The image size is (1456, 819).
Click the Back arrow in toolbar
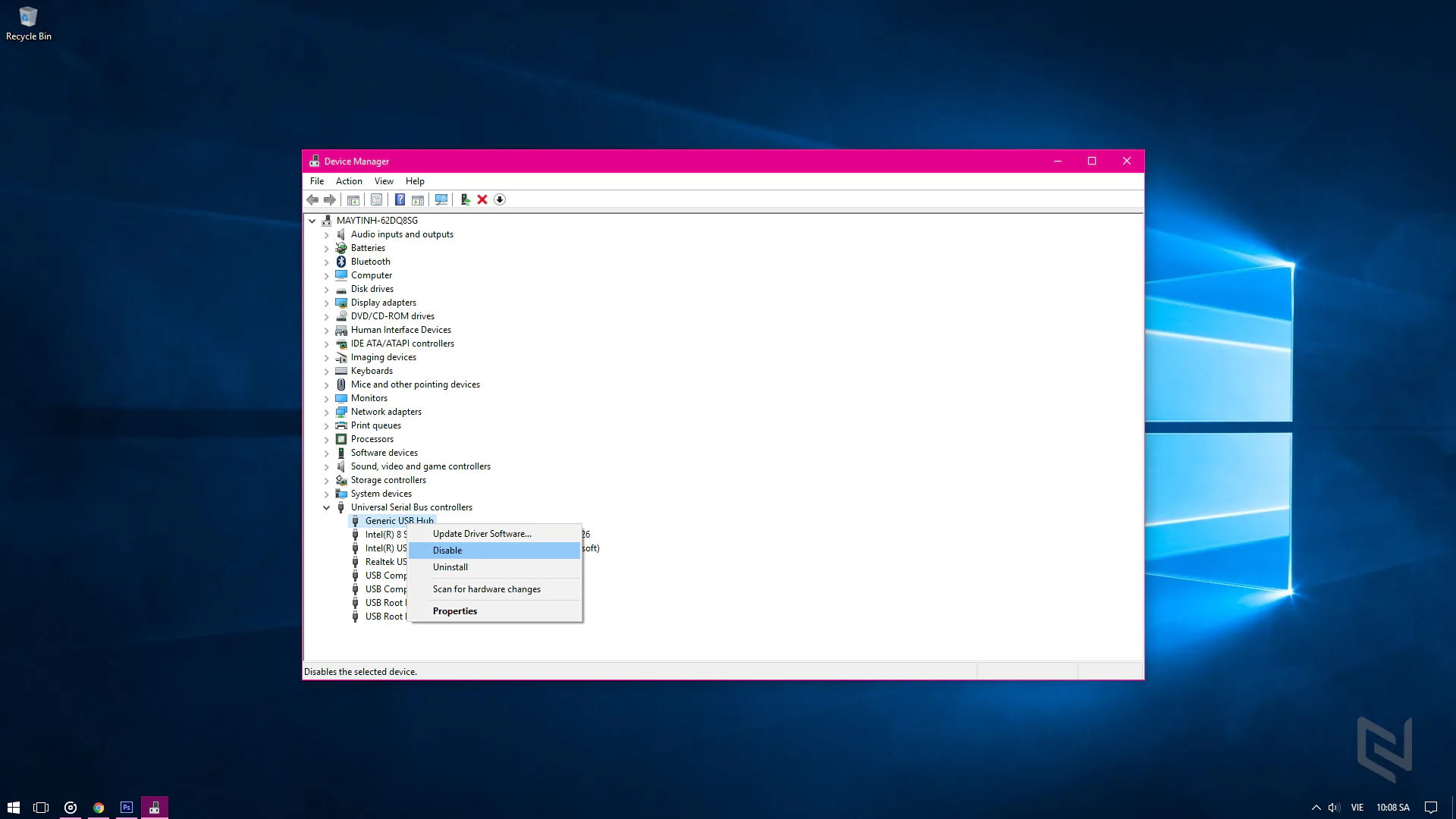[312, 199]
